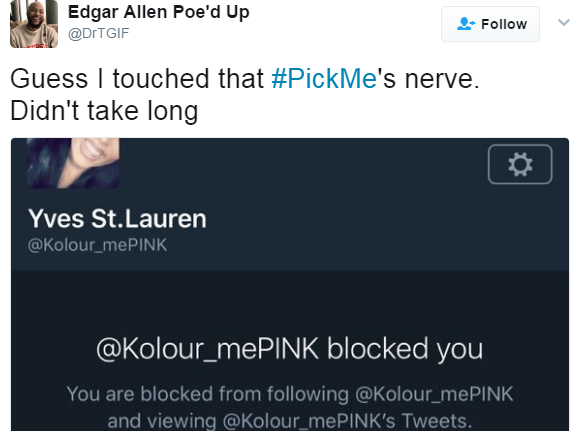Screen dimensions: 576x431
Task: Select the @Kolour_mePINK handle under the name
Action: click(97, 245)
